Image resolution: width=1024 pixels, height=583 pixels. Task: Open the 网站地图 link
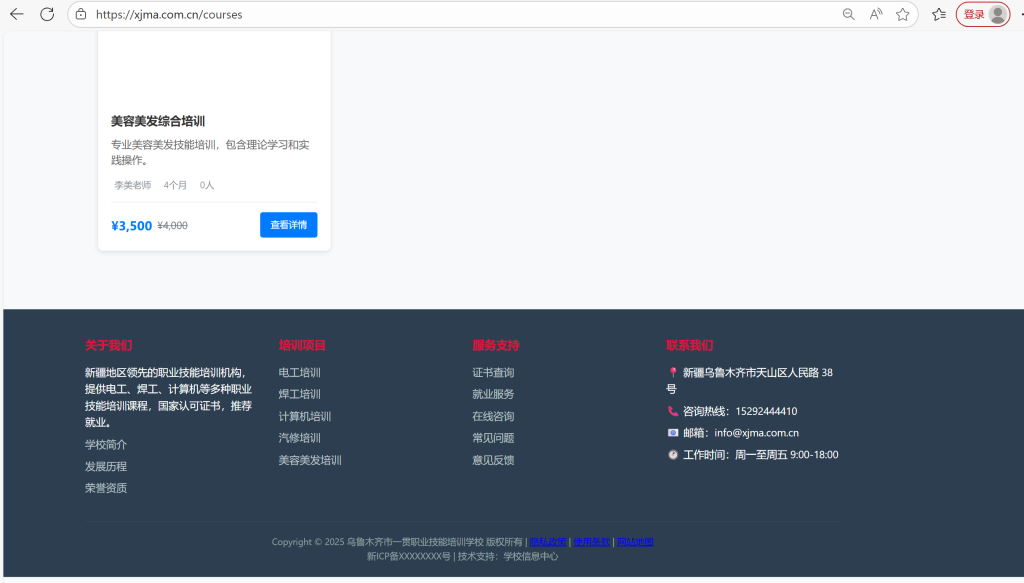[635, 542]
